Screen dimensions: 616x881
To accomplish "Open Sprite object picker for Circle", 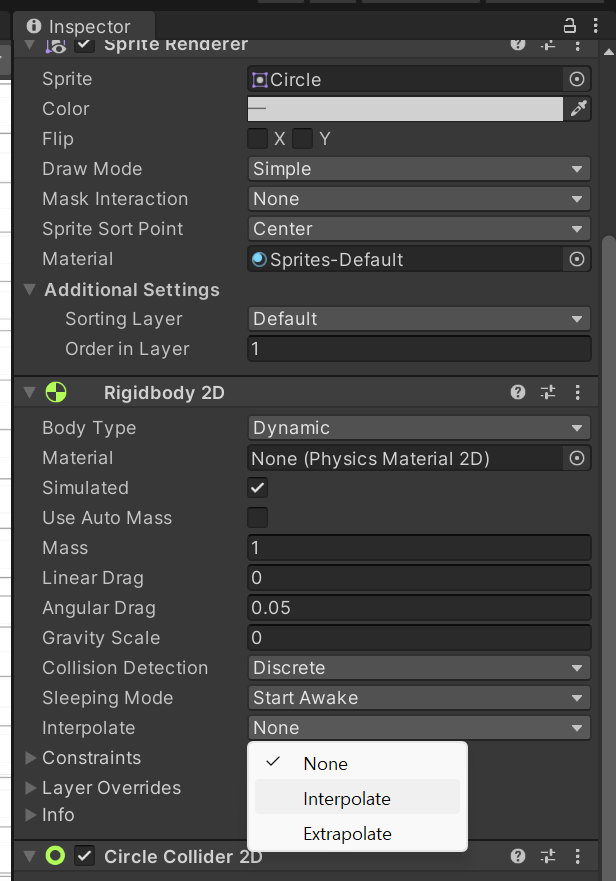I will [577, 79].
